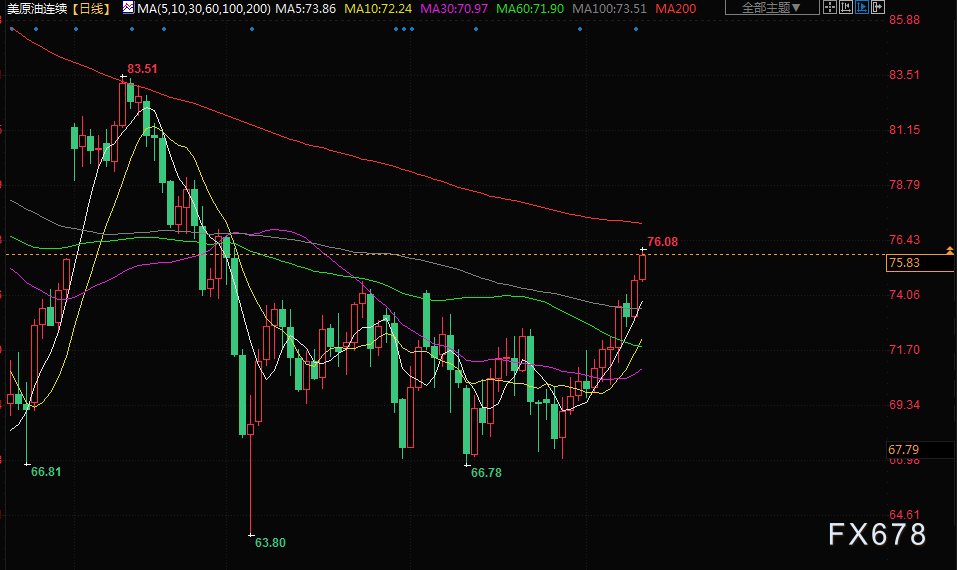Click the MA200 label
The width and height of the screenshot is (957, 570).
point(676,9)
